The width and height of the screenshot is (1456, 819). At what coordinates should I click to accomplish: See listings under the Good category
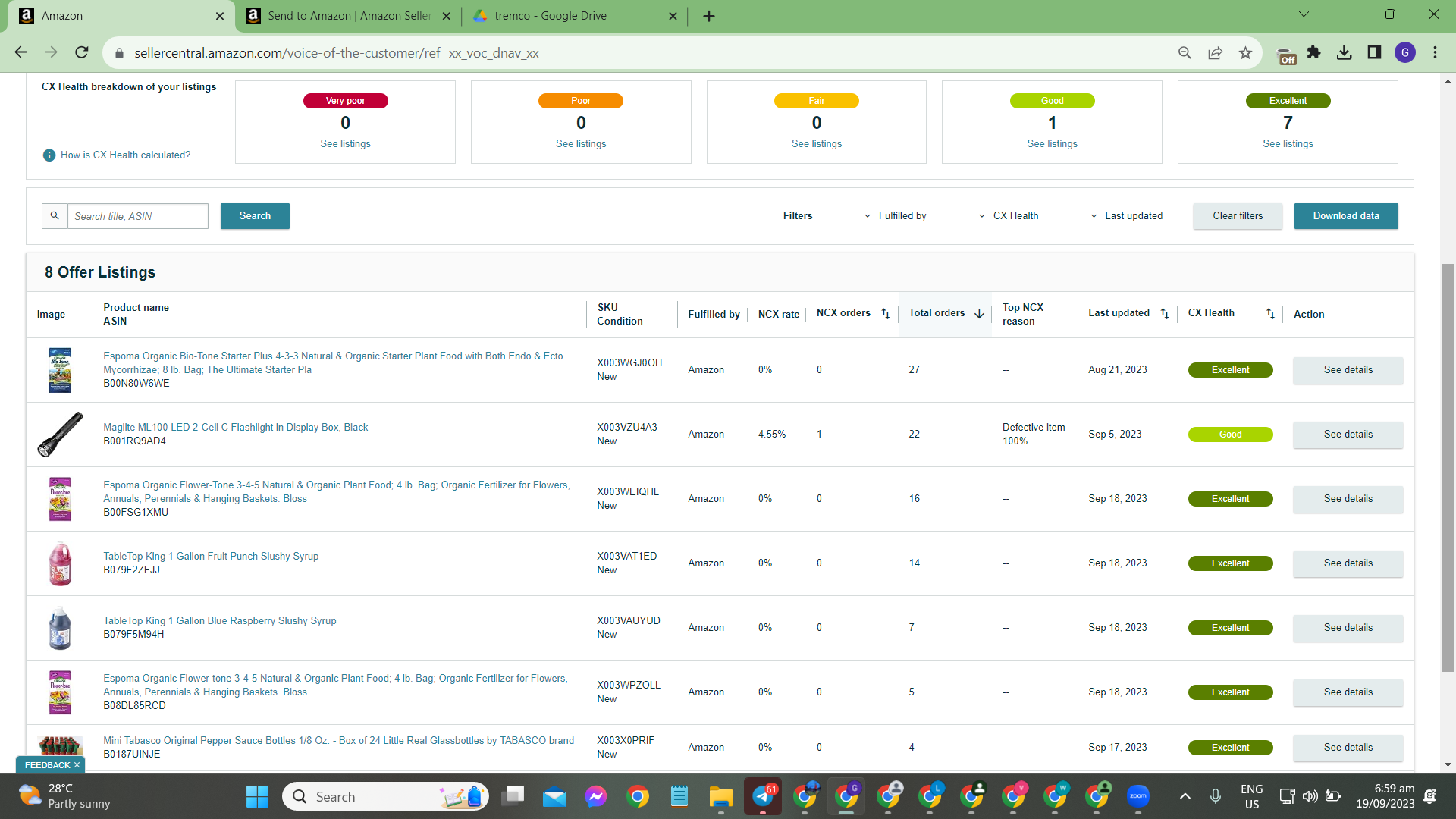[1052, 144]
